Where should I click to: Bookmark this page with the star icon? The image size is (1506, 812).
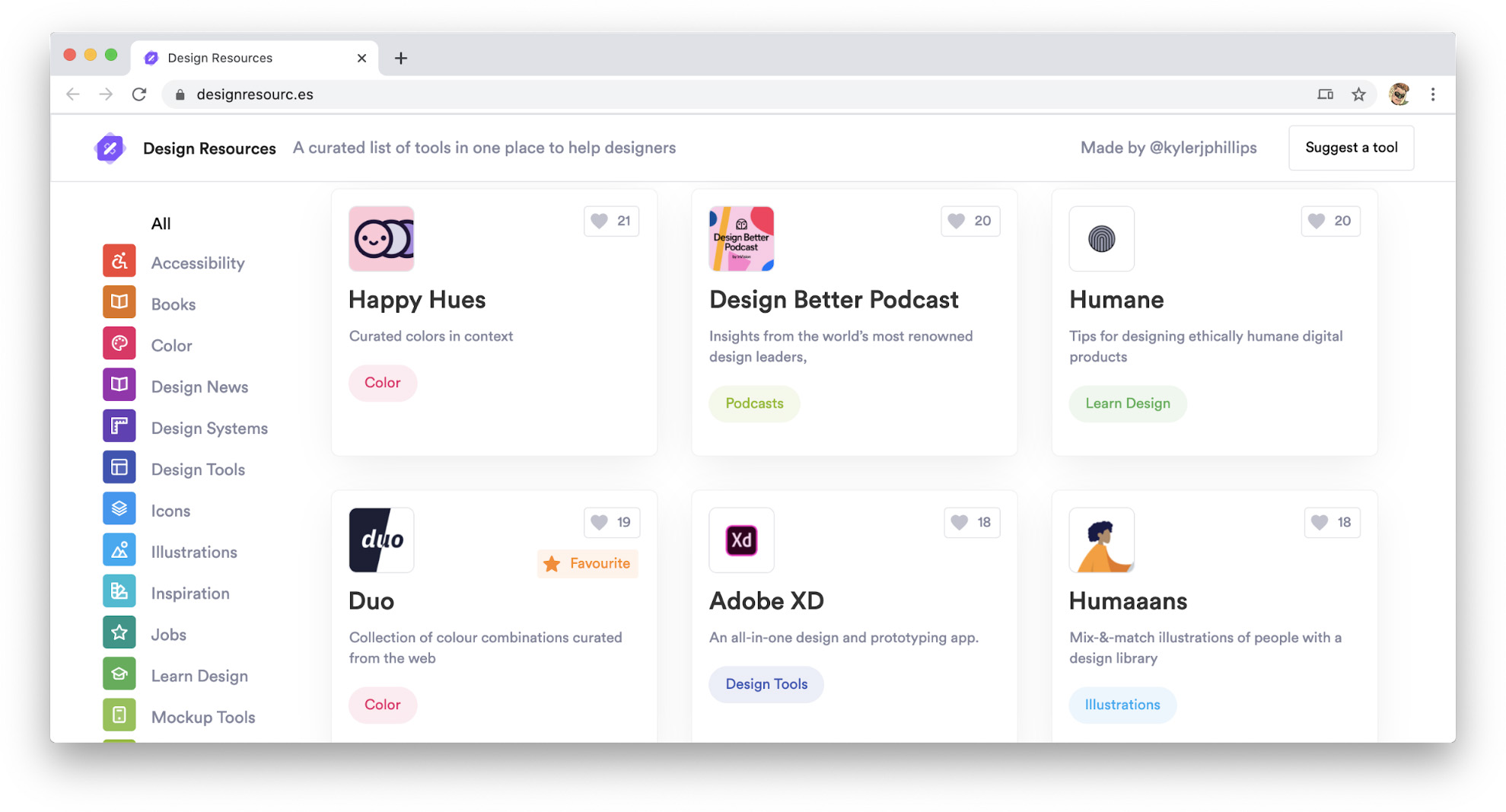(x=1358, y=94)
